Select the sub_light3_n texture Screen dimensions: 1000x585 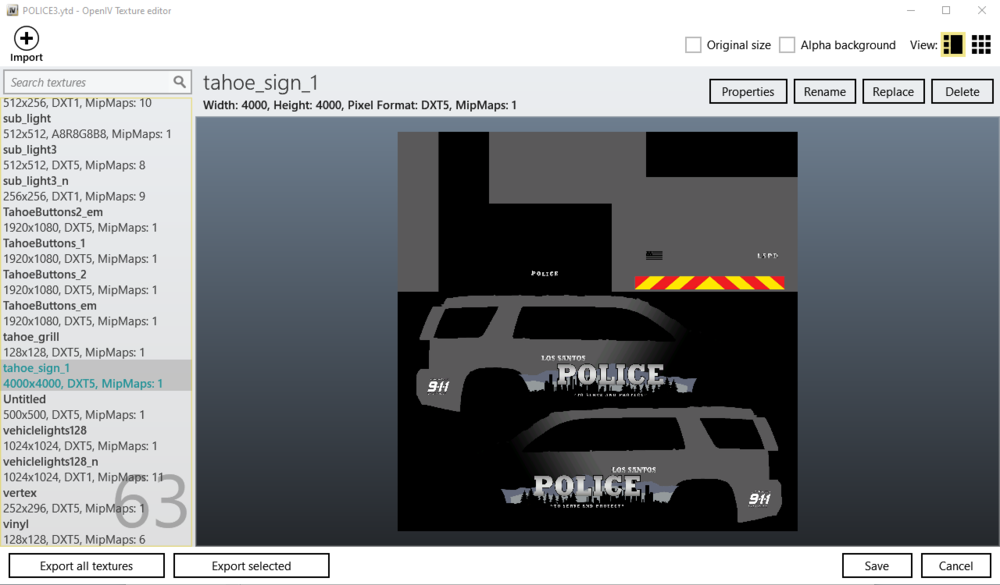click(x=96, y=189)
